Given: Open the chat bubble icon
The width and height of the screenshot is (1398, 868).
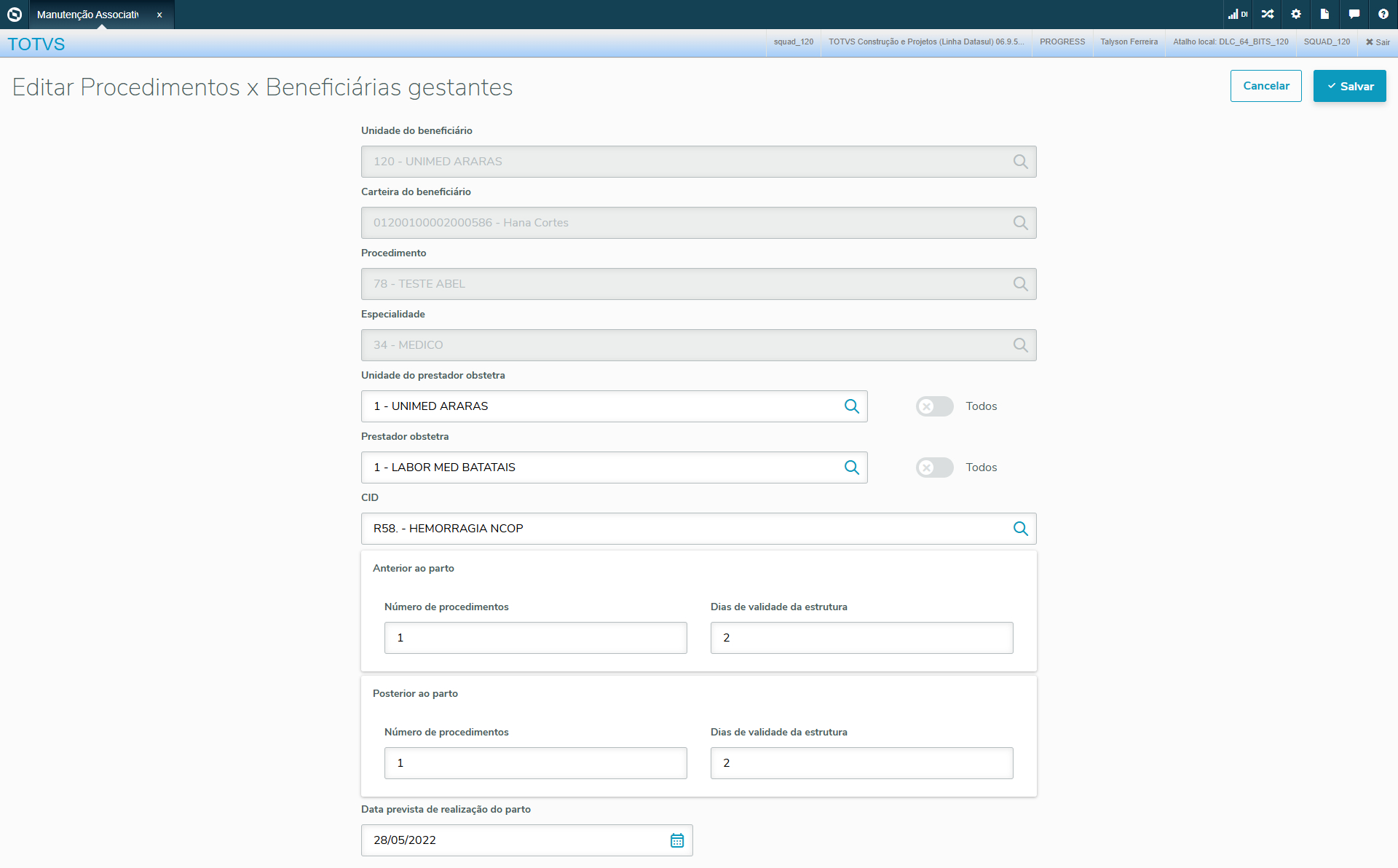Looking at the screenshot, I should click(x=1354, y=14).
